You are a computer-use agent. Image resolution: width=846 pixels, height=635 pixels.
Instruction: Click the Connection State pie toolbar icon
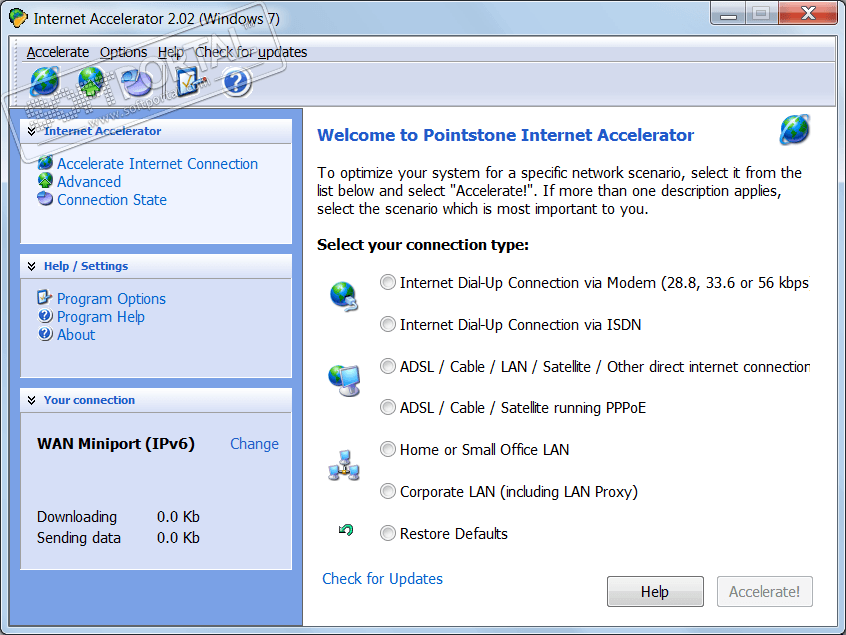pos(137,82)
